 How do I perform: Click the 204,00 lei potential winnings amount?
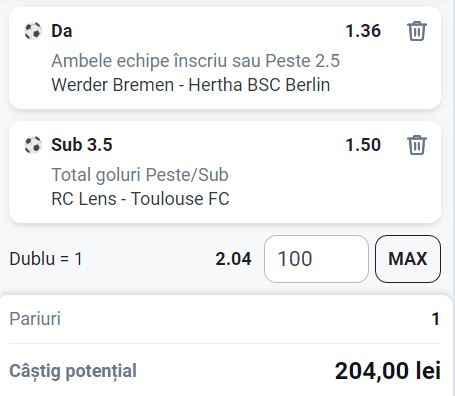[388, 371]
